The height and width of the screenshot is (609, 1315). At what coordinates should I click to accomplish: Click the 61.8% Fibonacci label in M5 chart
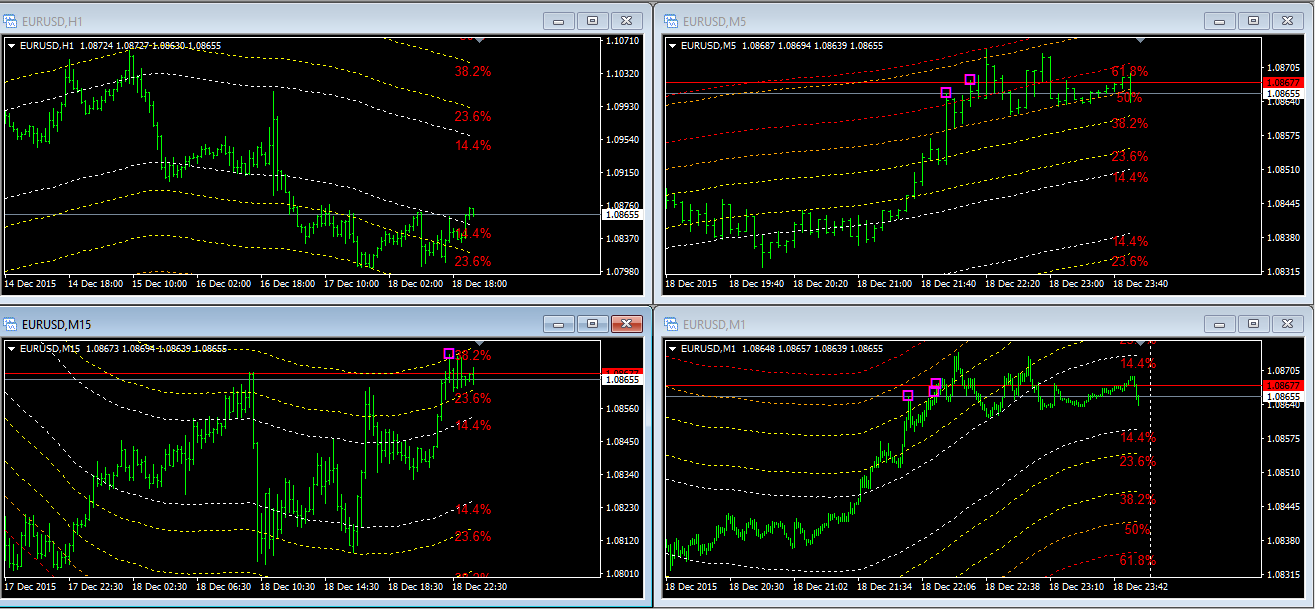pyautogui.click(x=1130, y=71)
